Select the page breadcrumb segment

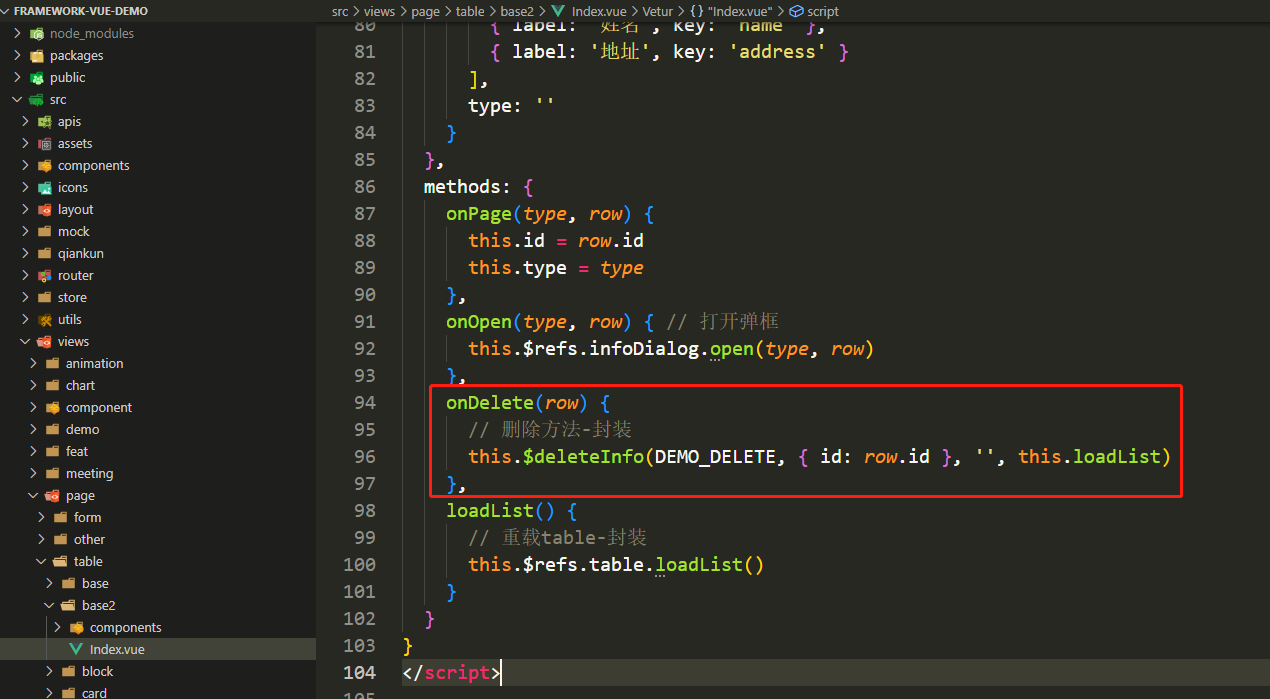point(425,11)
